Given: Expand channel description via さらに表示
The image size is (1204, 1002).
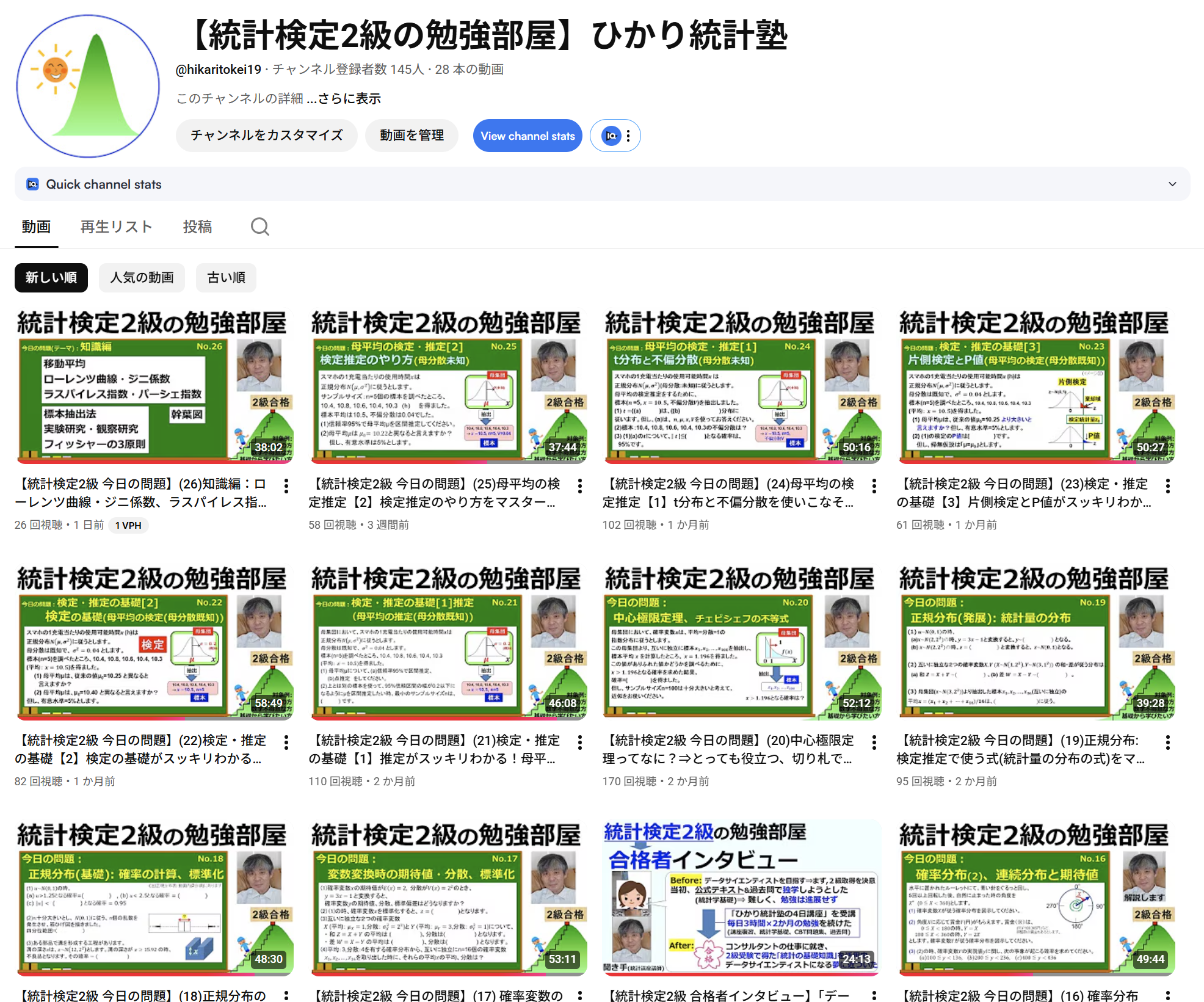Looking at the screenshot, I should (x=350, y=98).
